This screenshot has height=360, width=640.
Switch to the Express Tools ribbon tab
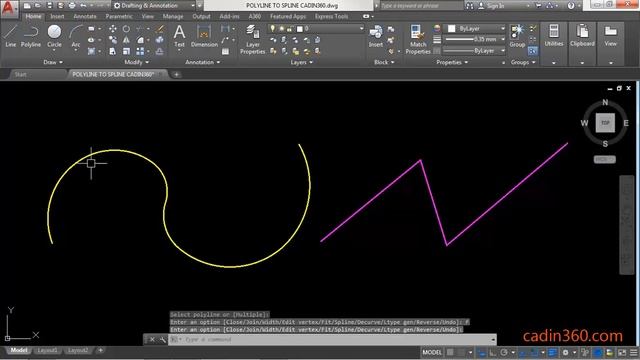[x=331, y=16]
